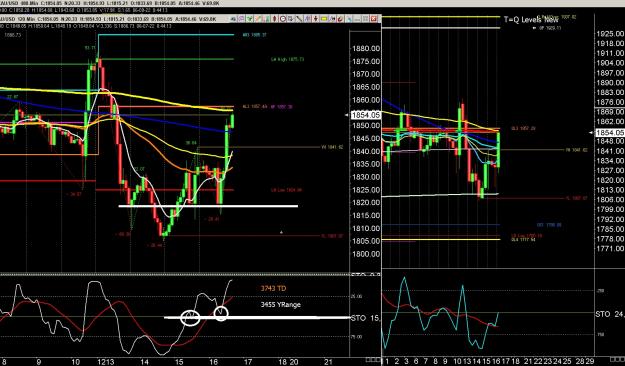The image size is (625, 366).
Task: Click the red down-arrow toolbar icon
Action: 316,19
